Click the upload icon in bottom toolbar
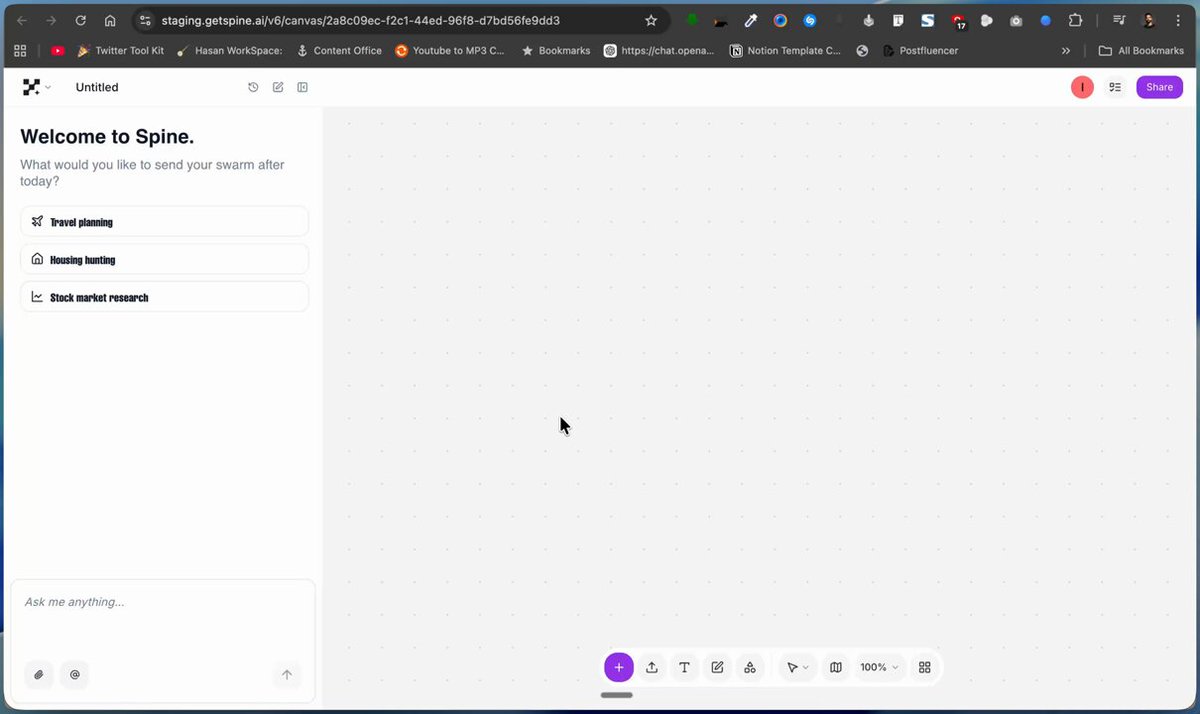 pos(651,667)
